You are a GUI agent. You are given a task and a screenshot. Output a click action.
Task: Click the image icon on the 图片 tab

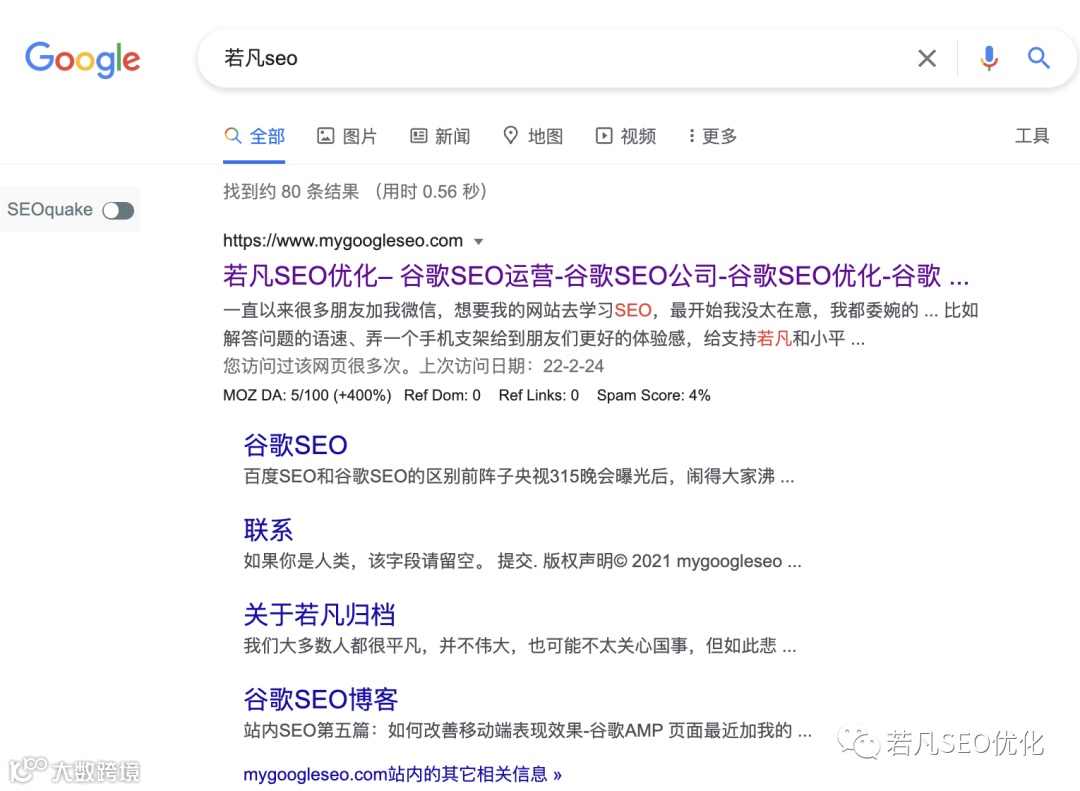tap(325, 136)
